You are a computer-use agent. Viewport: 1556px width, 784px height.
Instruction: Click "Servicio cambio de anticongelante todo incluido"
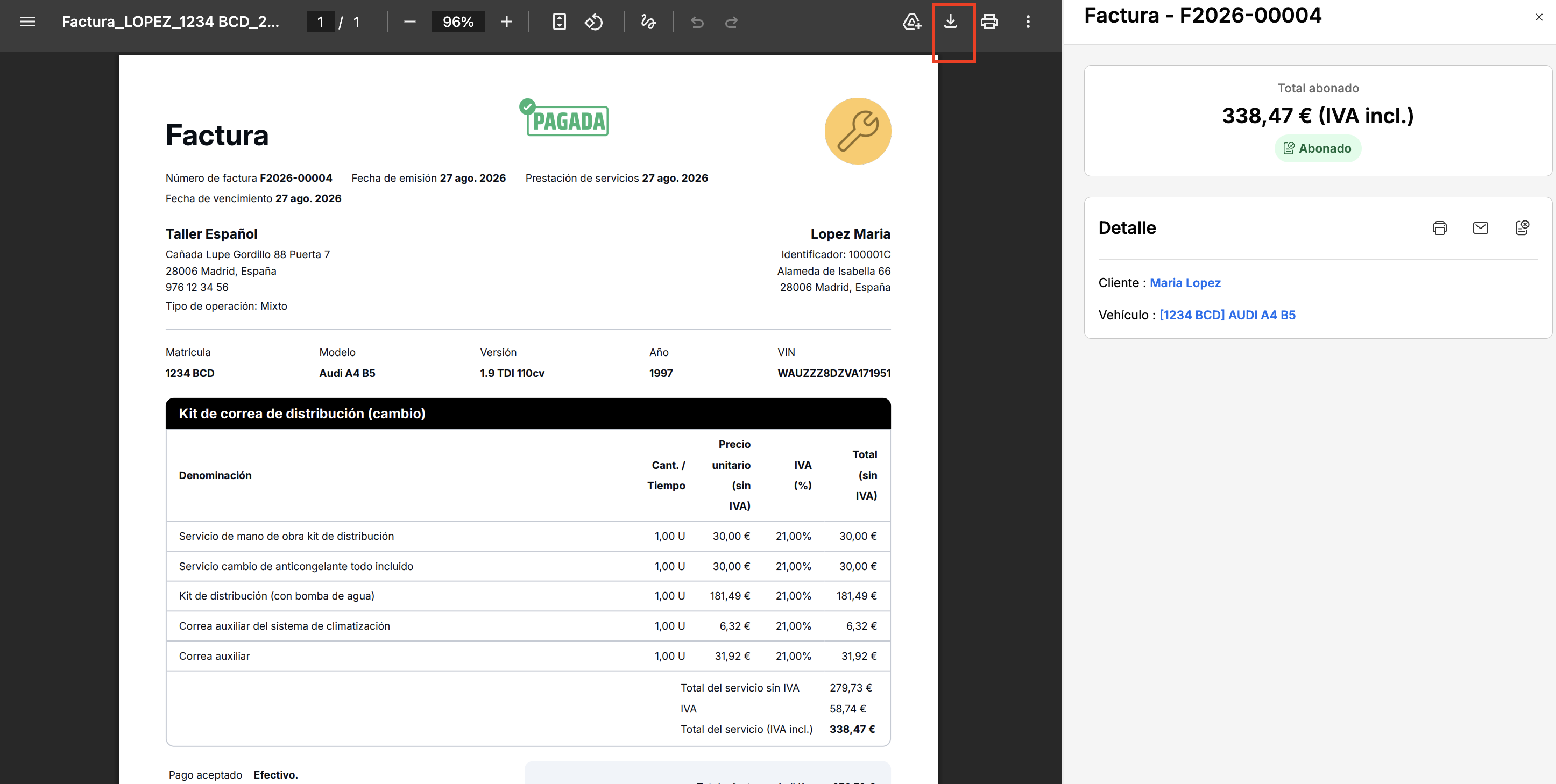[296, 566]
